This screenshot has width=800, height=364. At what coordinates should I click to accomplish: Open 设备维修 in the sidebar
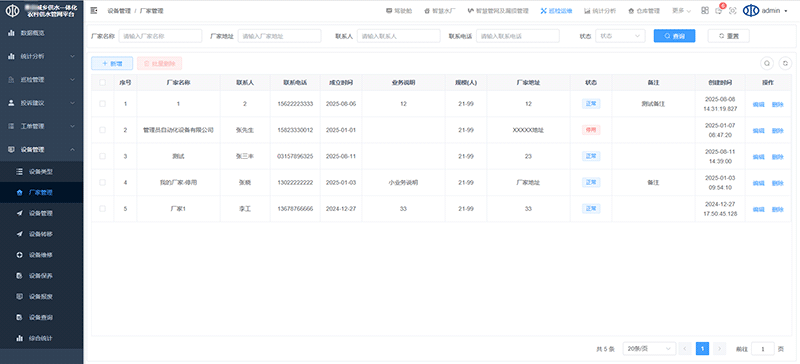pyautogui.click(x=41, y=255)
